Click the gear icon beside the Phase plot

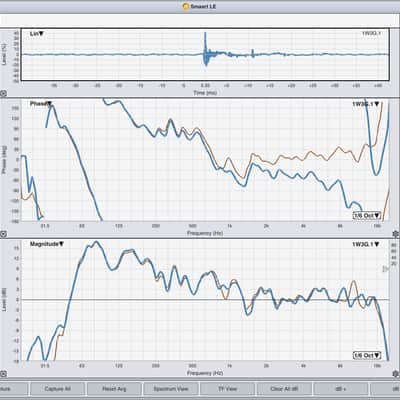[x=396, y=234]
